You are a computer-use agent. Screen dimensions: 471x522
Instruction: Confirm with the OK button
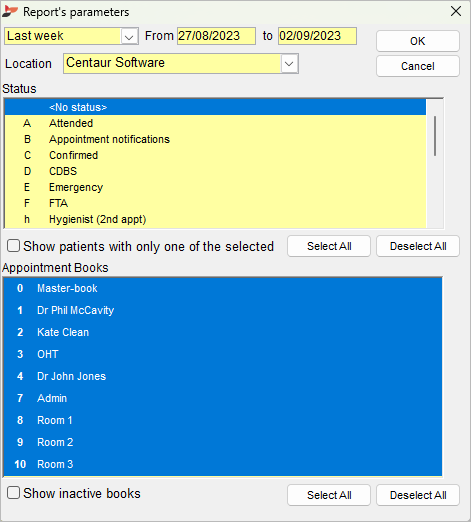[418, 41]
